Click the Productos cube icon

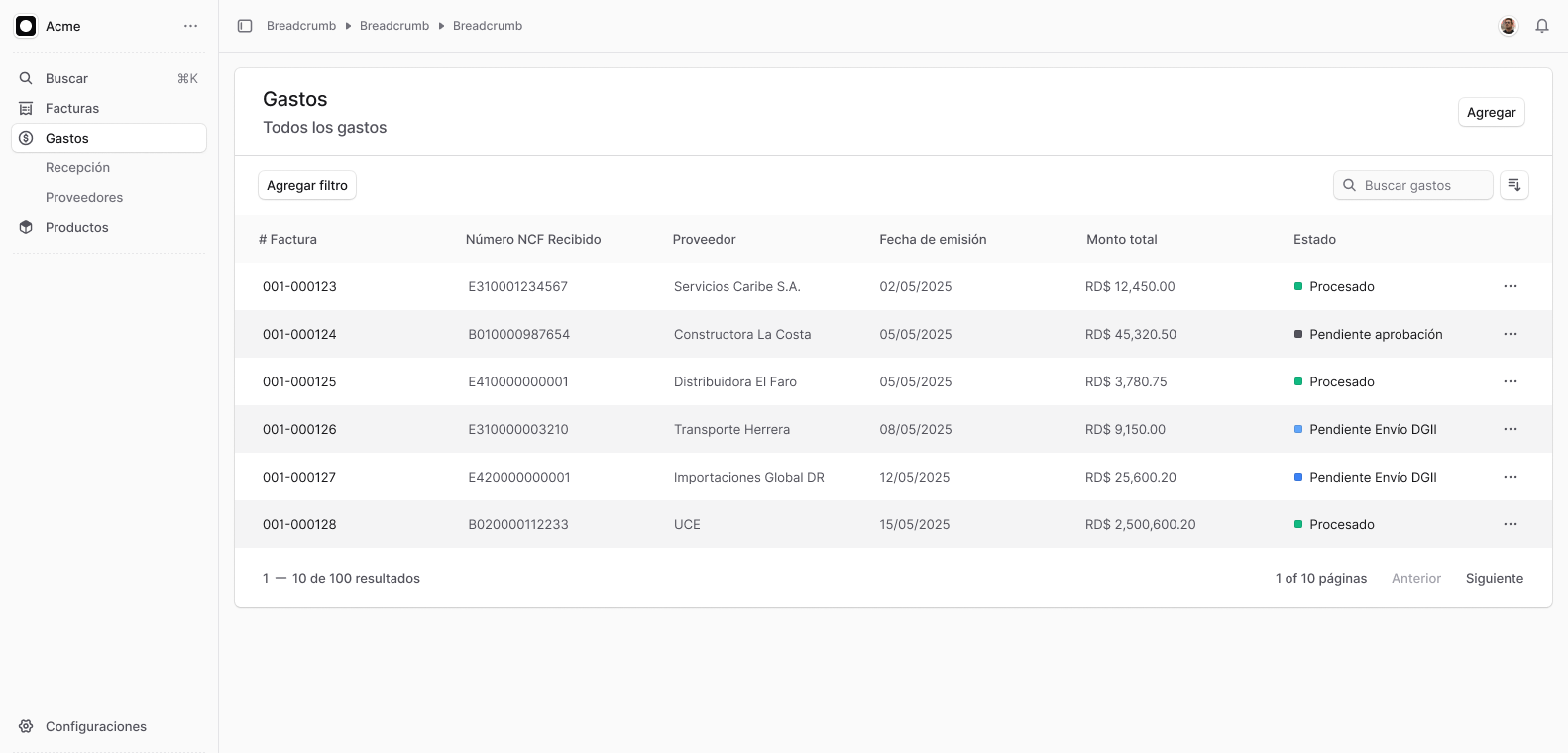point(26,227)
